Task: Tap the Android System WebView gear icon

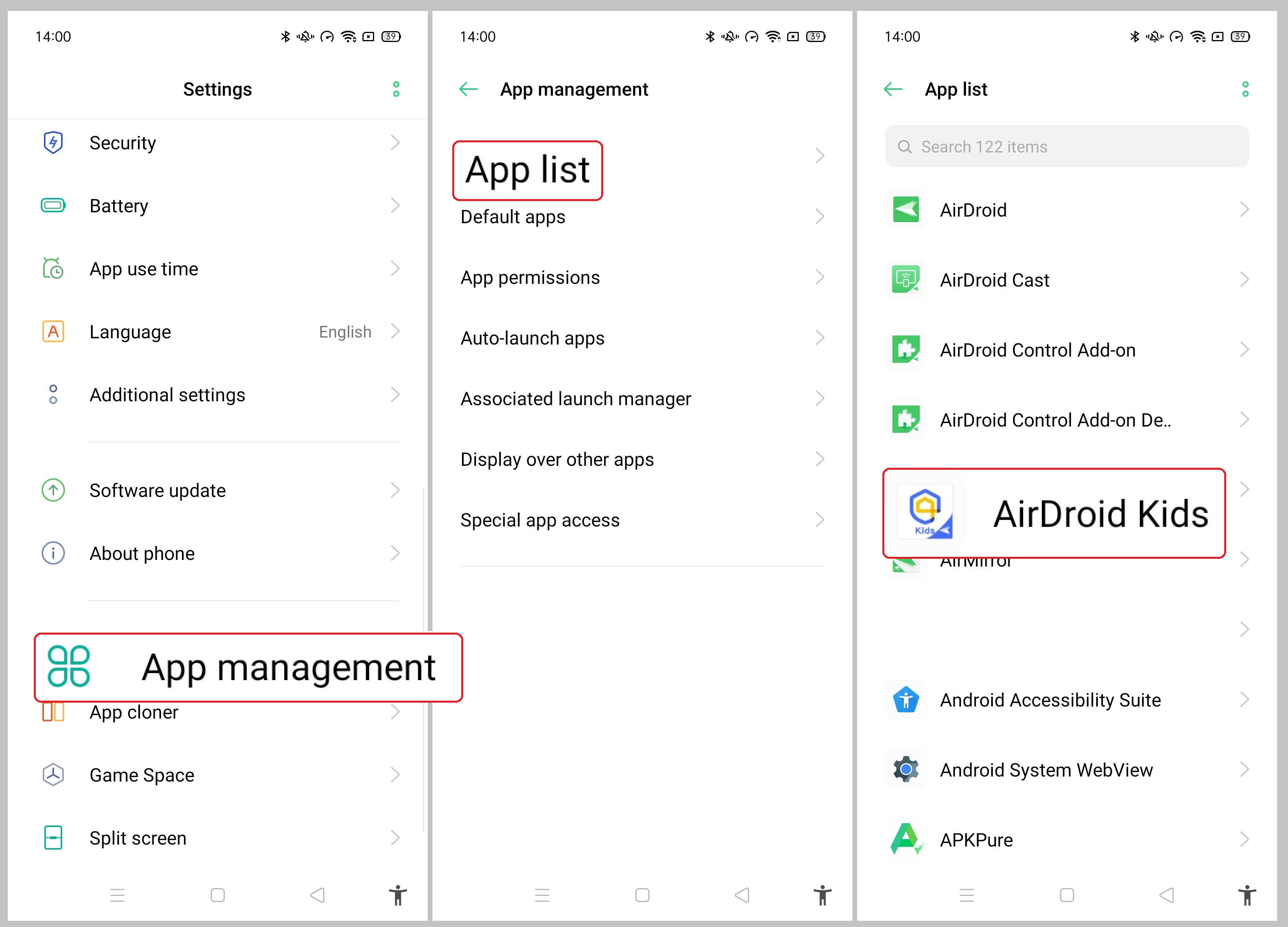Action: pyautogui.click(x=906, y=770)
